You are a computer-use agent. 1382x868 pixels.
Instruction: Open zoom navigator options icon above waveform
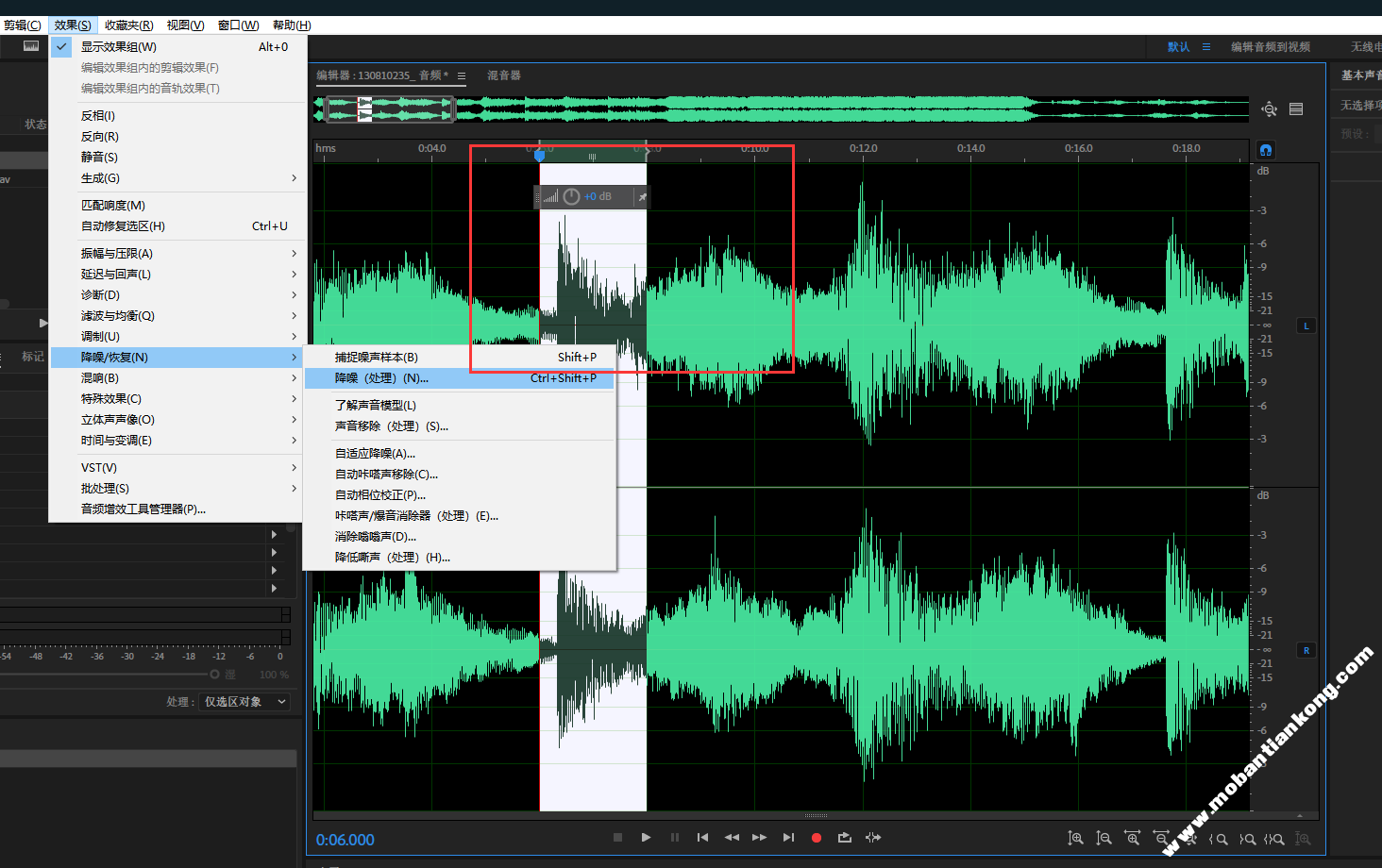click(x=1270, y=109)
